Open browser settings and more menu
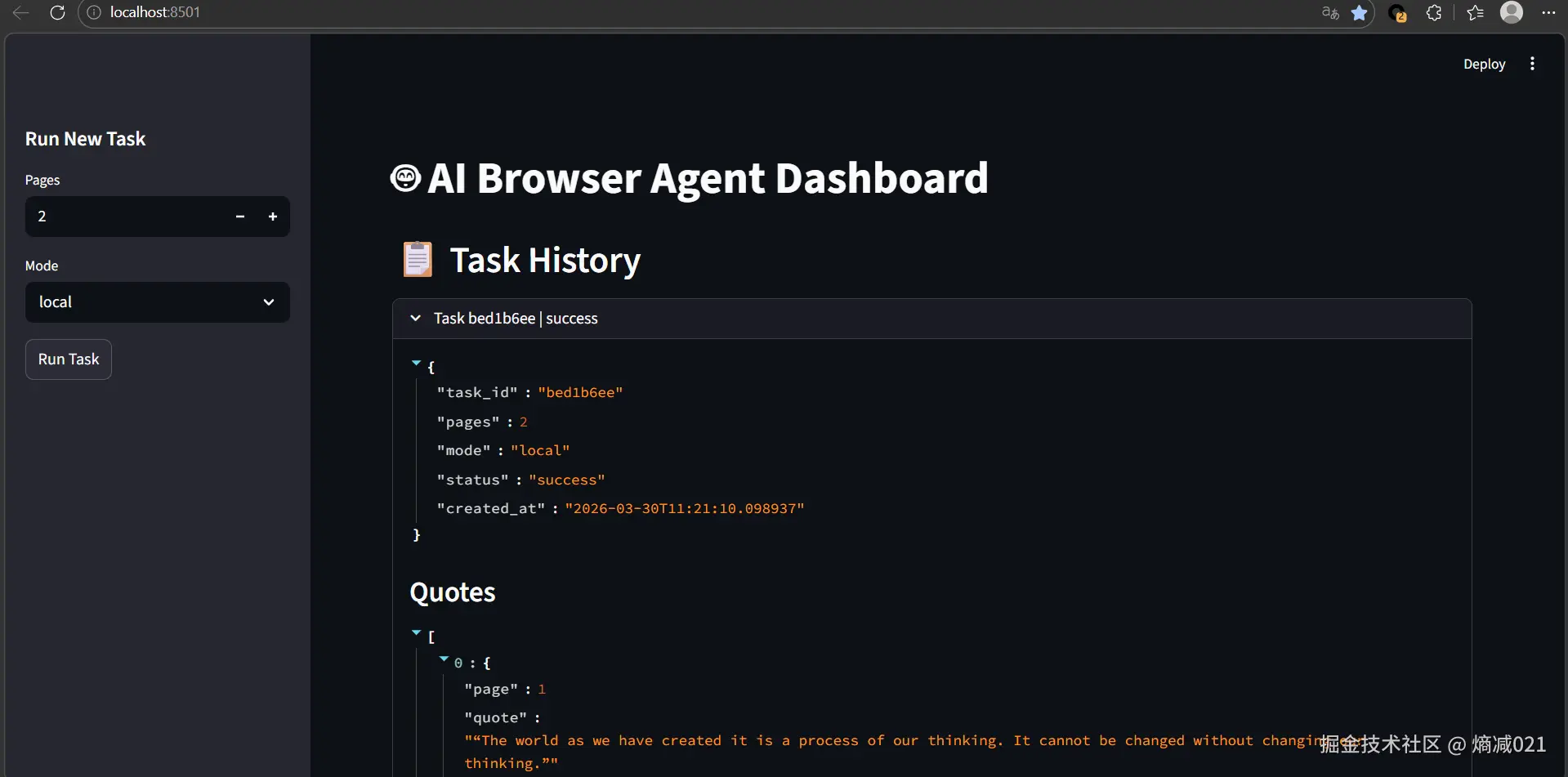 [x=1548, y=12]
